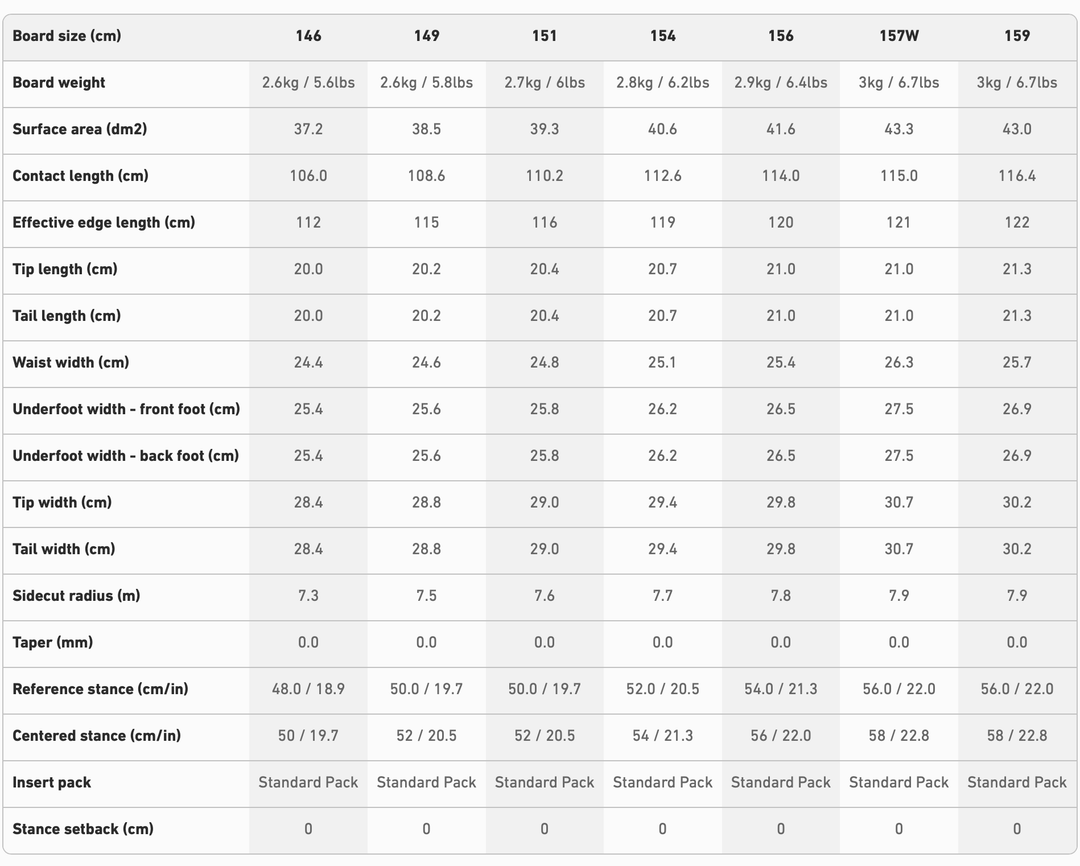Select the Taper (mm) row label
This screenshot has height=866, width=1080.
(52, 643)
